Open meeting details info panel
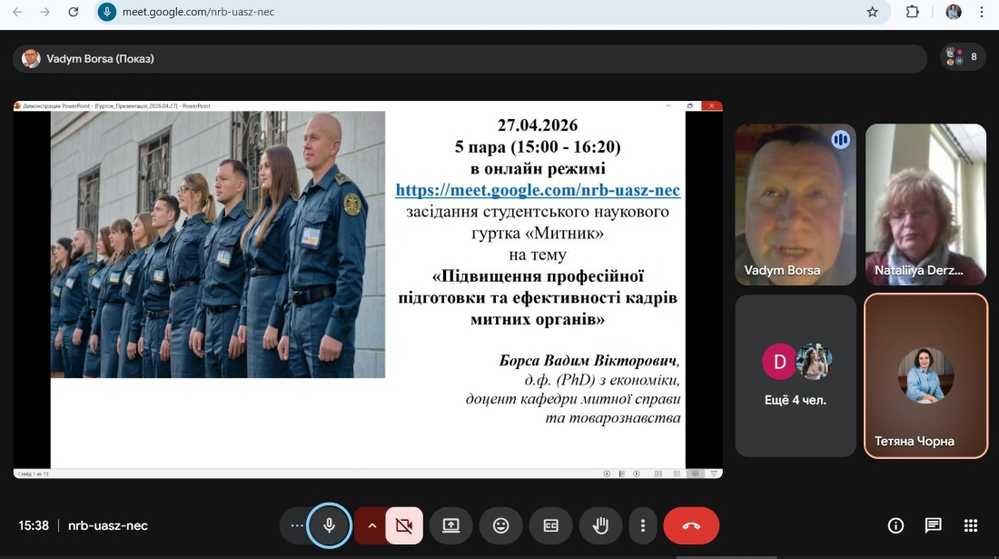The width and height of the screenshot is (999, 559). pyautogui.click(x=896, y=525)
